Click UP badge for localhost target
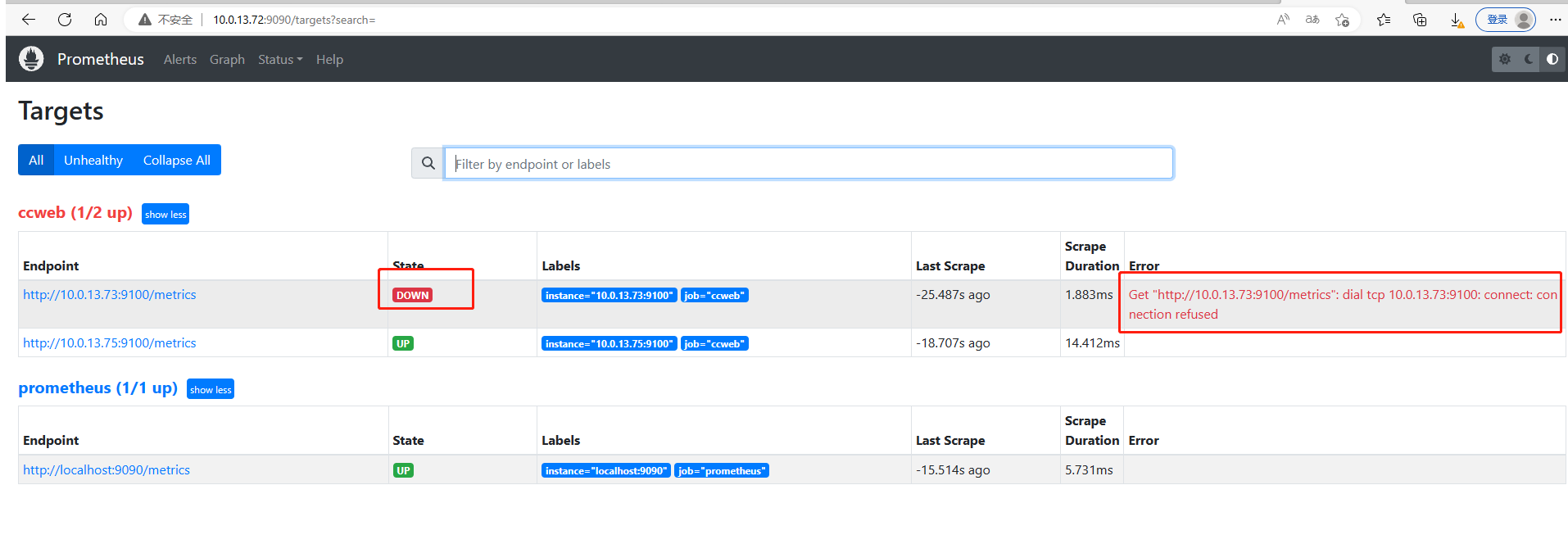Screen dimensions: 1568x544 [x=403, y=470]
